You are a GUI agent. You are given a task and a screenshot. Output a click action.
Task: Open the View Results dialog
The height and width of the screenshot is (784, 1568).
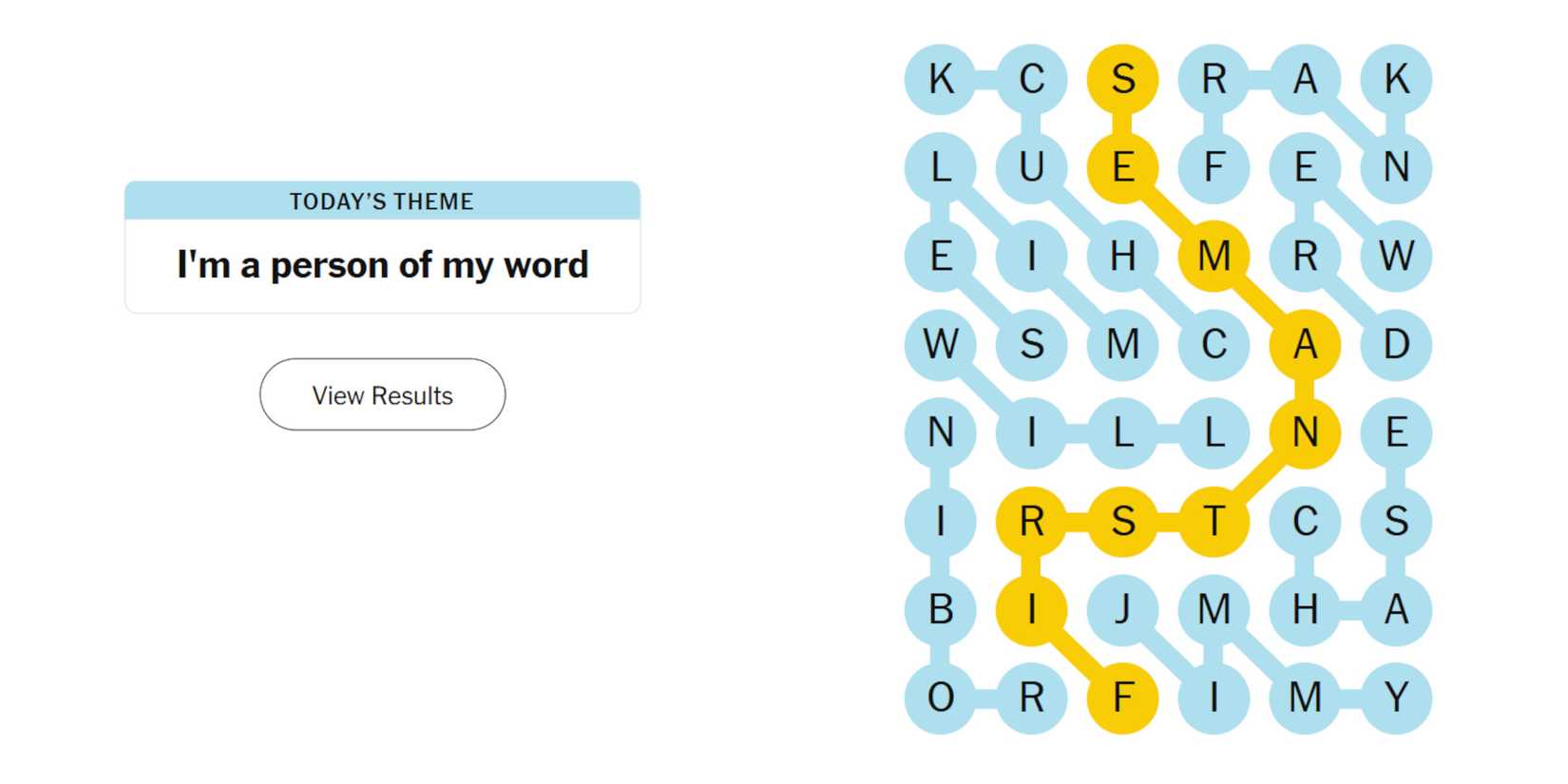382,394
